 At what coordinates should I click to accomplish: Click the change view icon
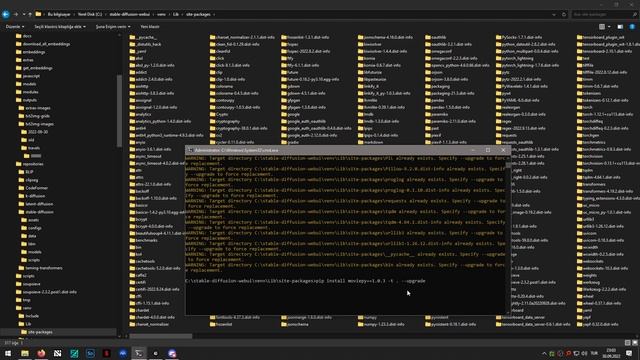602,27
